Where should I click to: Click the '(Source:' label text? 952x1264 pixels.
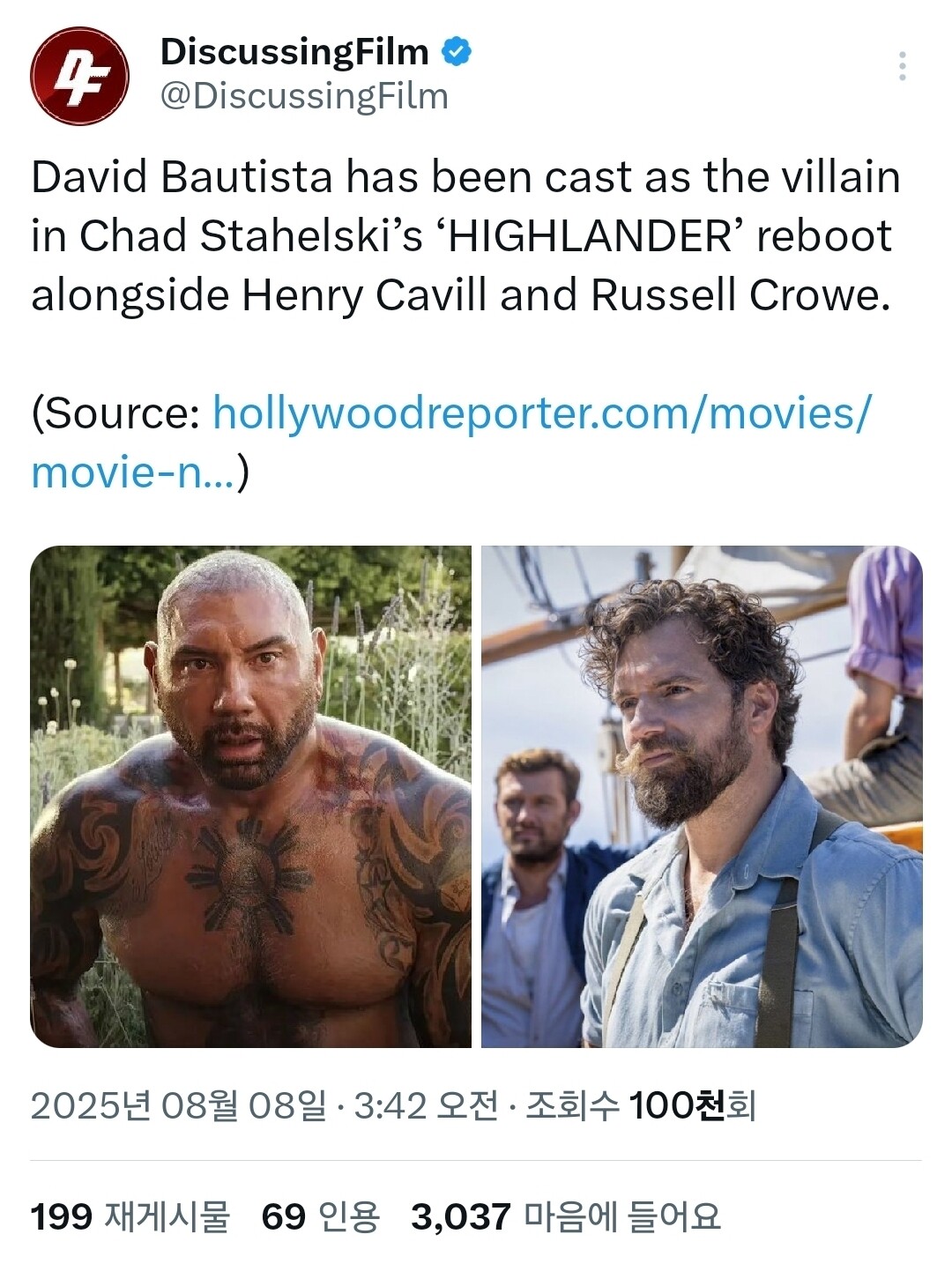(x=116, y=413)
